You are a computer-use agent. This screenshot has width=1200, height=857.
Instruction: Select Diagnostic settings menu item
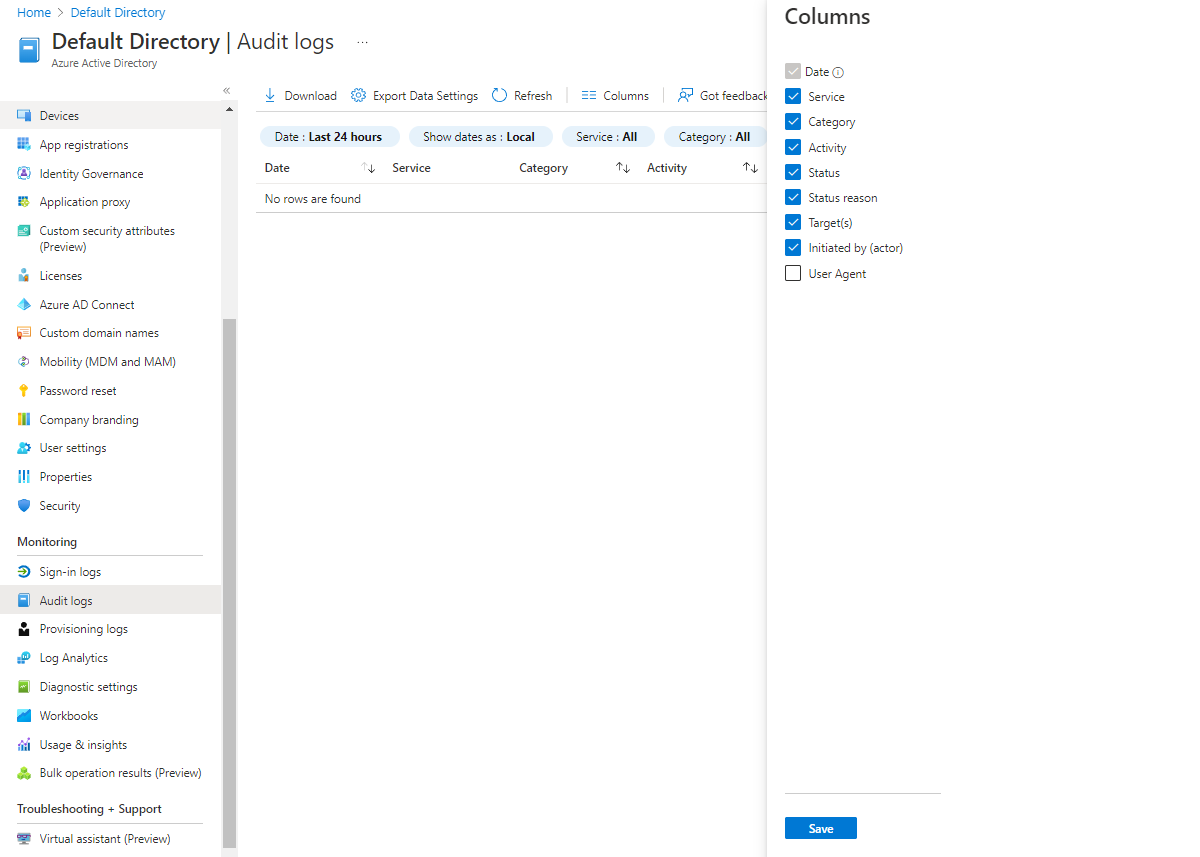[110, 687]
